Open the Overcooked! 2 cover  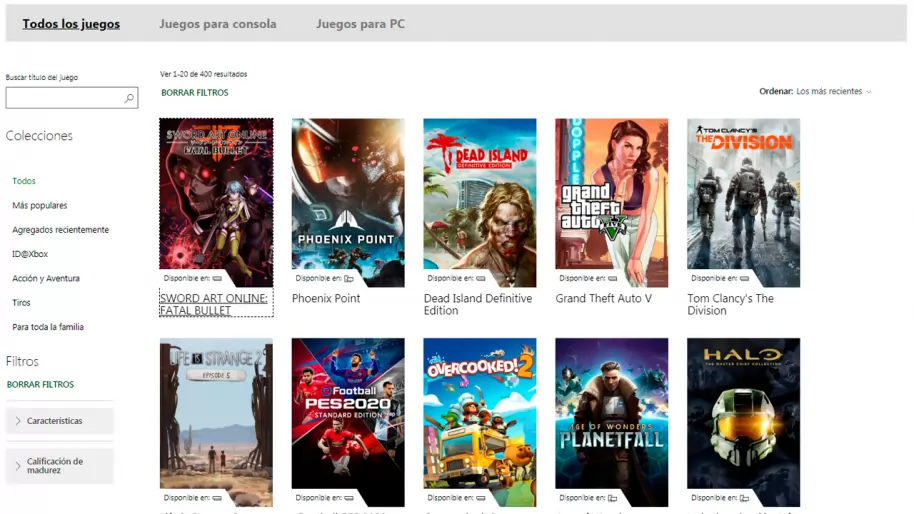[480, 423]
